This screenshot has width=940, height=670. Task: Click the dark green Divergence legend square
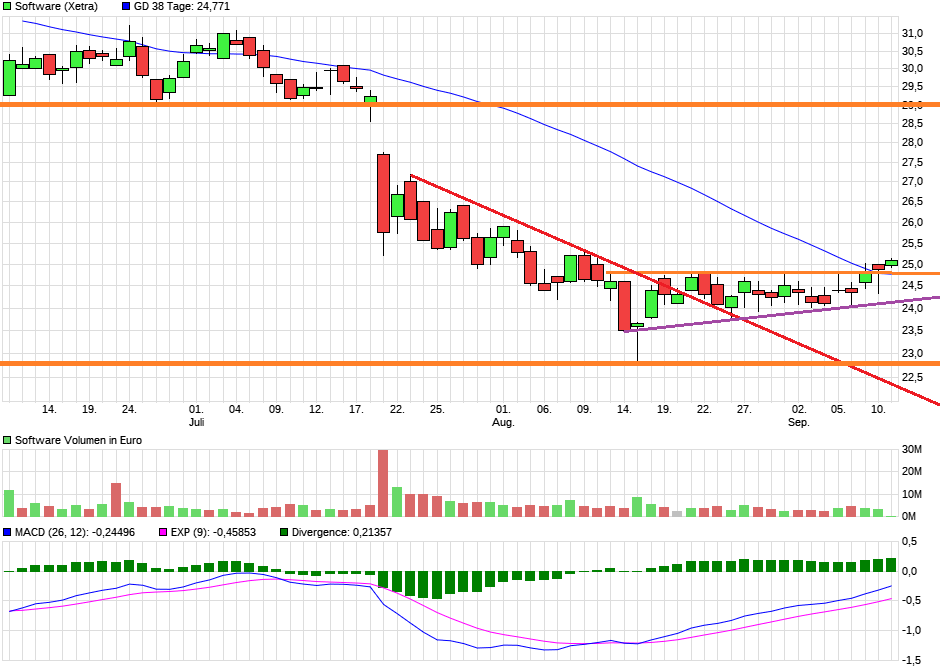[284, 532]
